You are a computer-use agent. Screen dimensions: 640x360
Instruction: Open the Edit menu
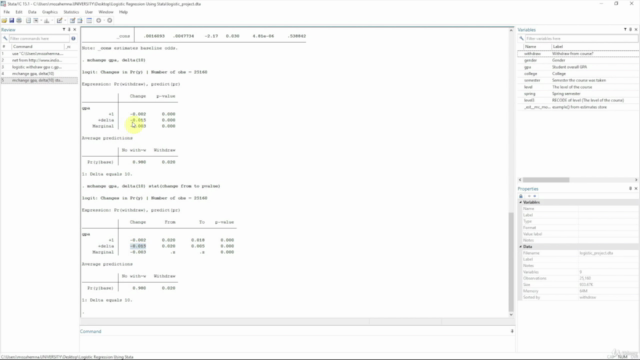(19, 12)
